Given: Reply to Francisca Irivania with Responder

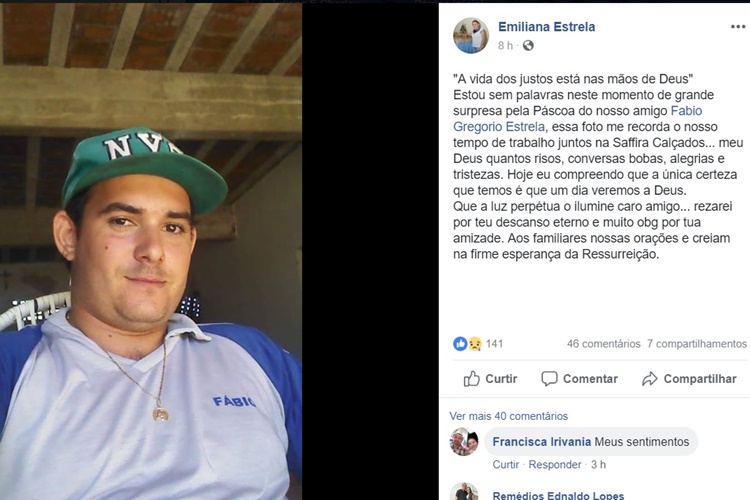Looking at the screenshot, I should click(555, 465).
